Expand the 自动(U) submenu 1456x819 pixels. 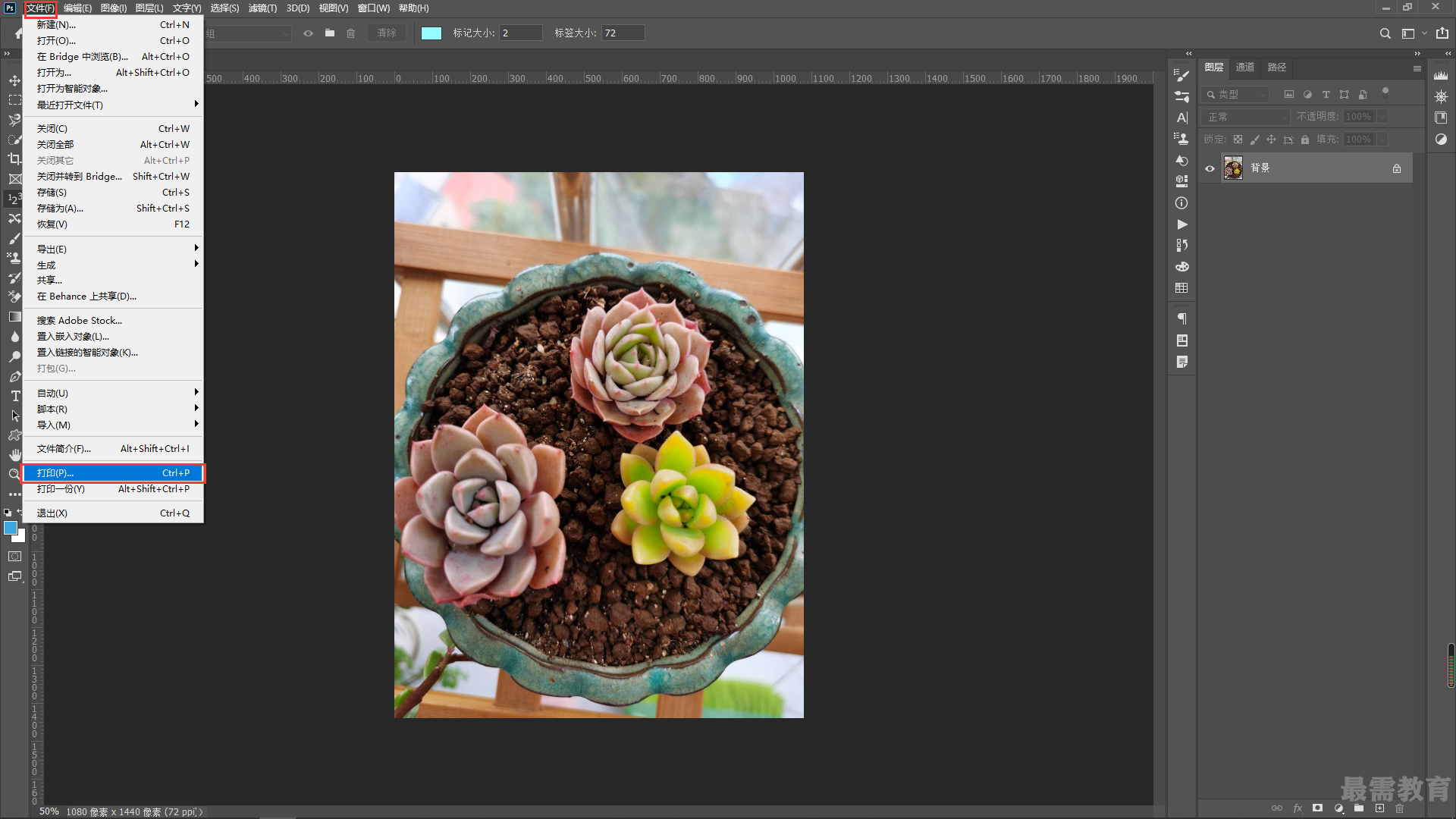point(114,393)
